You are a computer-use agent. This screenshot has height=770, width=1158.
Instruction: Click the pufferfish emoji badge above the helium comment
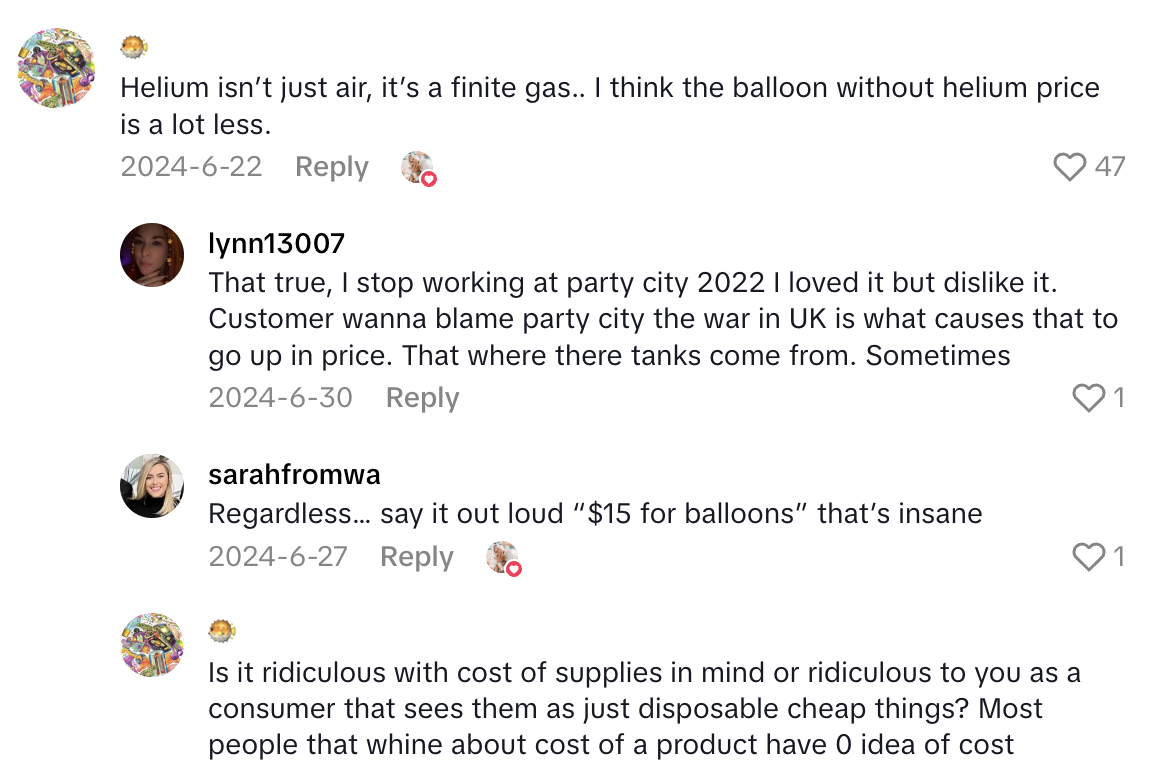point(133,46)
